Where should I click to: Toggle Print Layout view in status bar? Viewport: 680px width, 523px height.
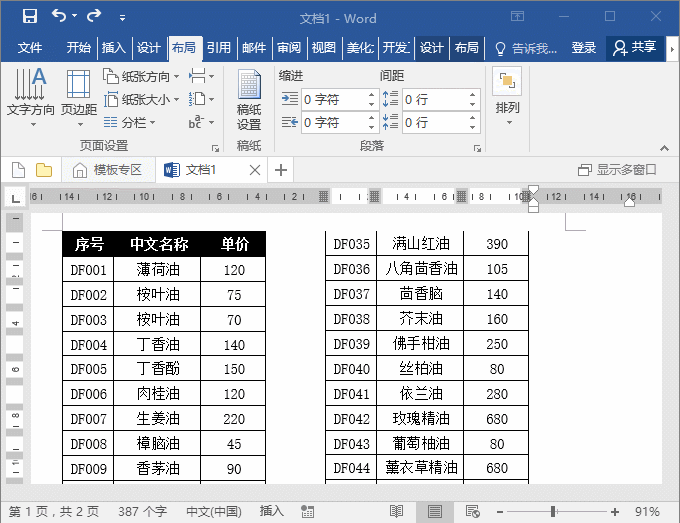pos(434,511)
